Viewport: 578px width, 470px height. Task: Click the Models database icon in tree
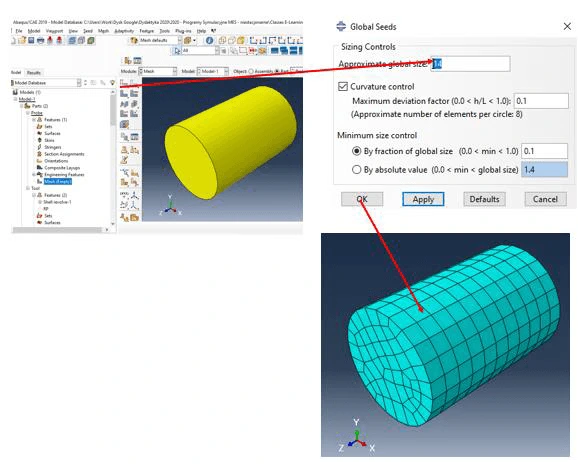15,92
